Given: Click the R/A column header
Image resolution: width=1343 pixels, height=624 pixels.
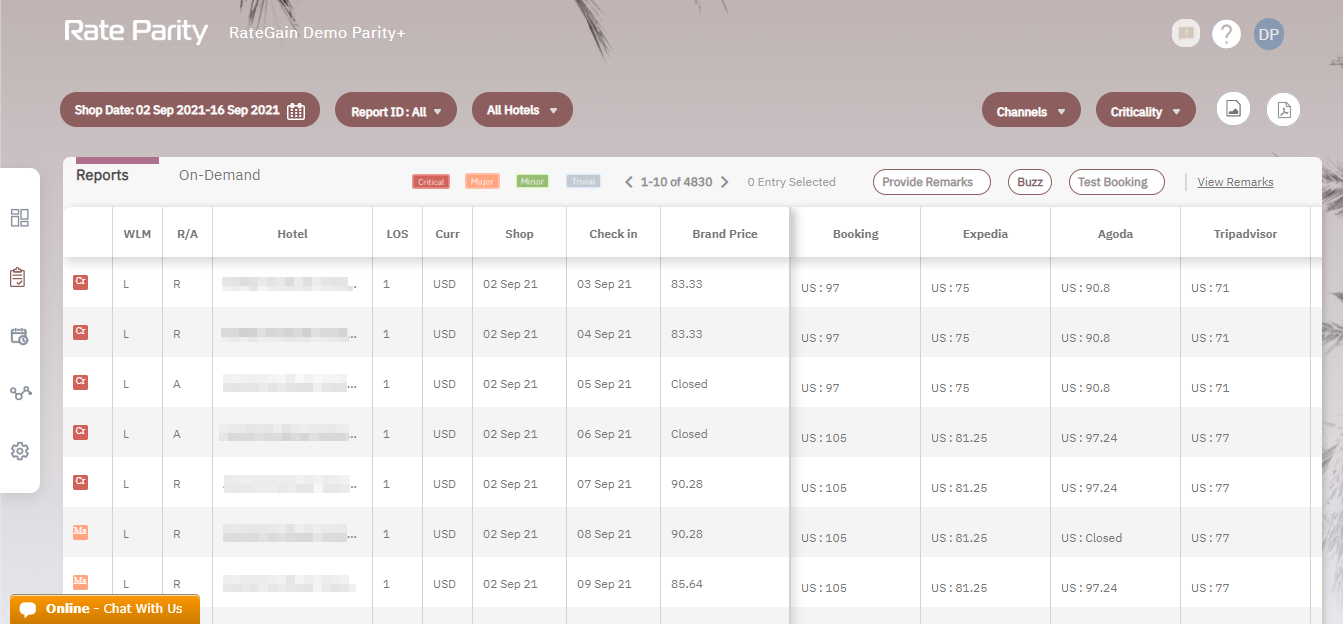Looking at the screenshot, I should click(187, 234).
